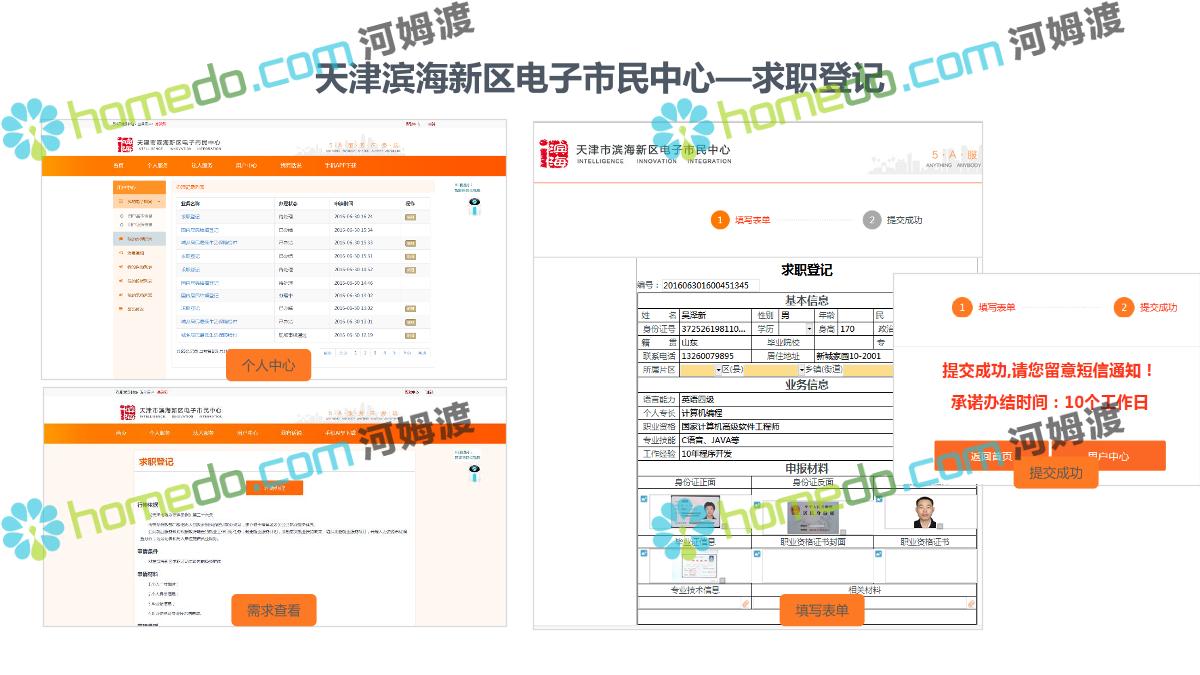Click the orange apply button under 求职登记 heading
Screen dimensions: 1200x675
point(274,488)
